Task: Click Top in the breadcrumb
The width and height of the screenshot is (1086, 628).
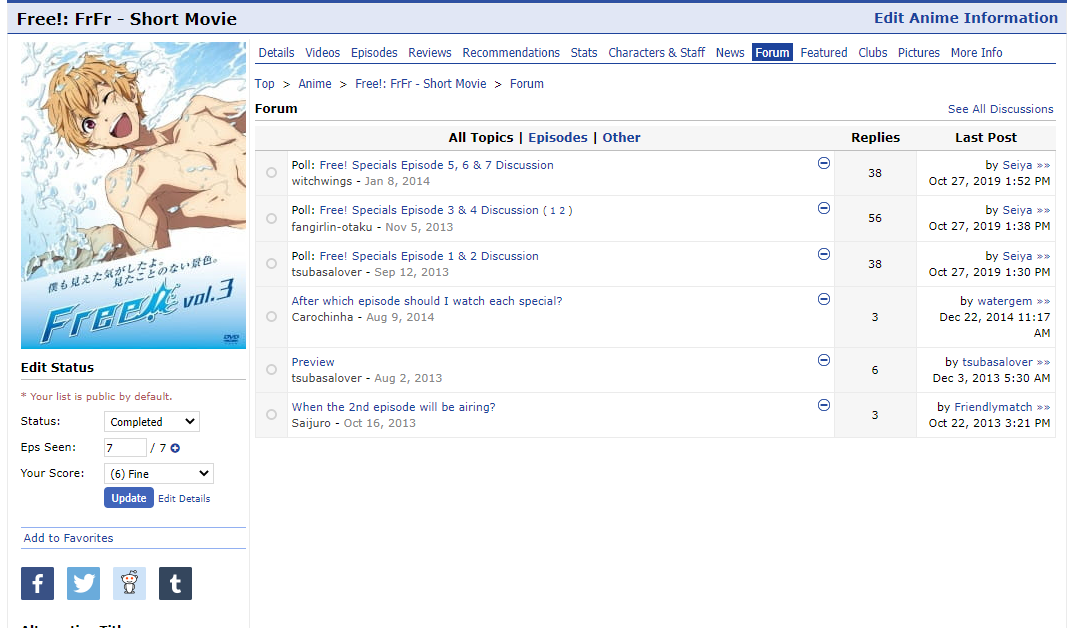Action: [x=265, y=84]
